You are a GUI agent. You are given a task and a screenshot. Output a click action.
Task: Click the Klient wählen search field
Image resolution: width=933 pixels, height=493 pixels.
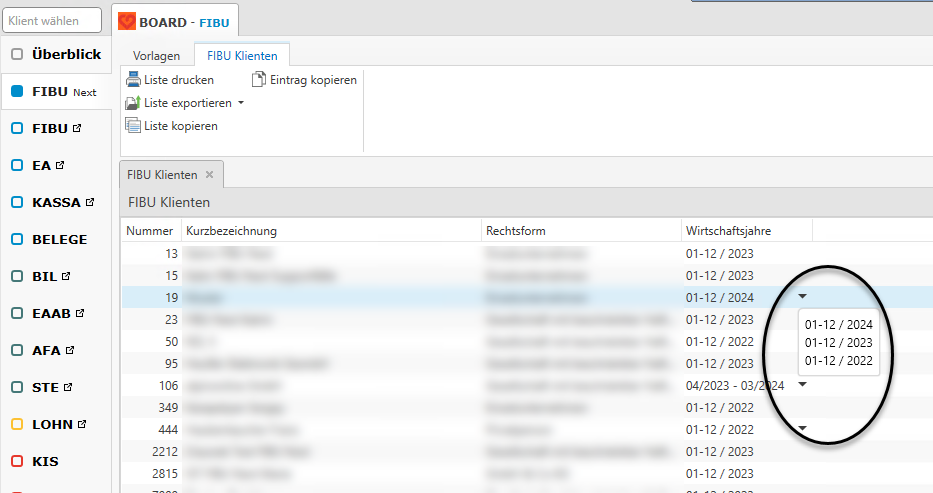pyautogui.click(x=53, y=21)
